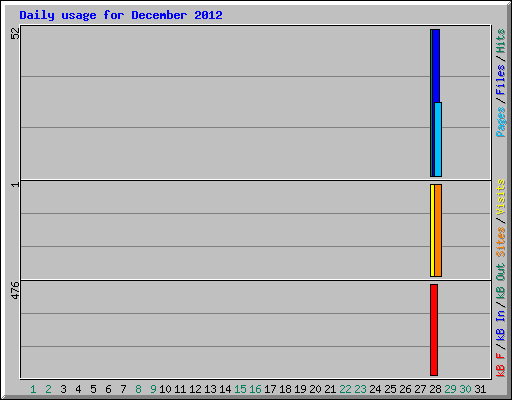Click day '25' on the x-axis
The width and height of the screenshot is (512, 400).
[390, 389]
